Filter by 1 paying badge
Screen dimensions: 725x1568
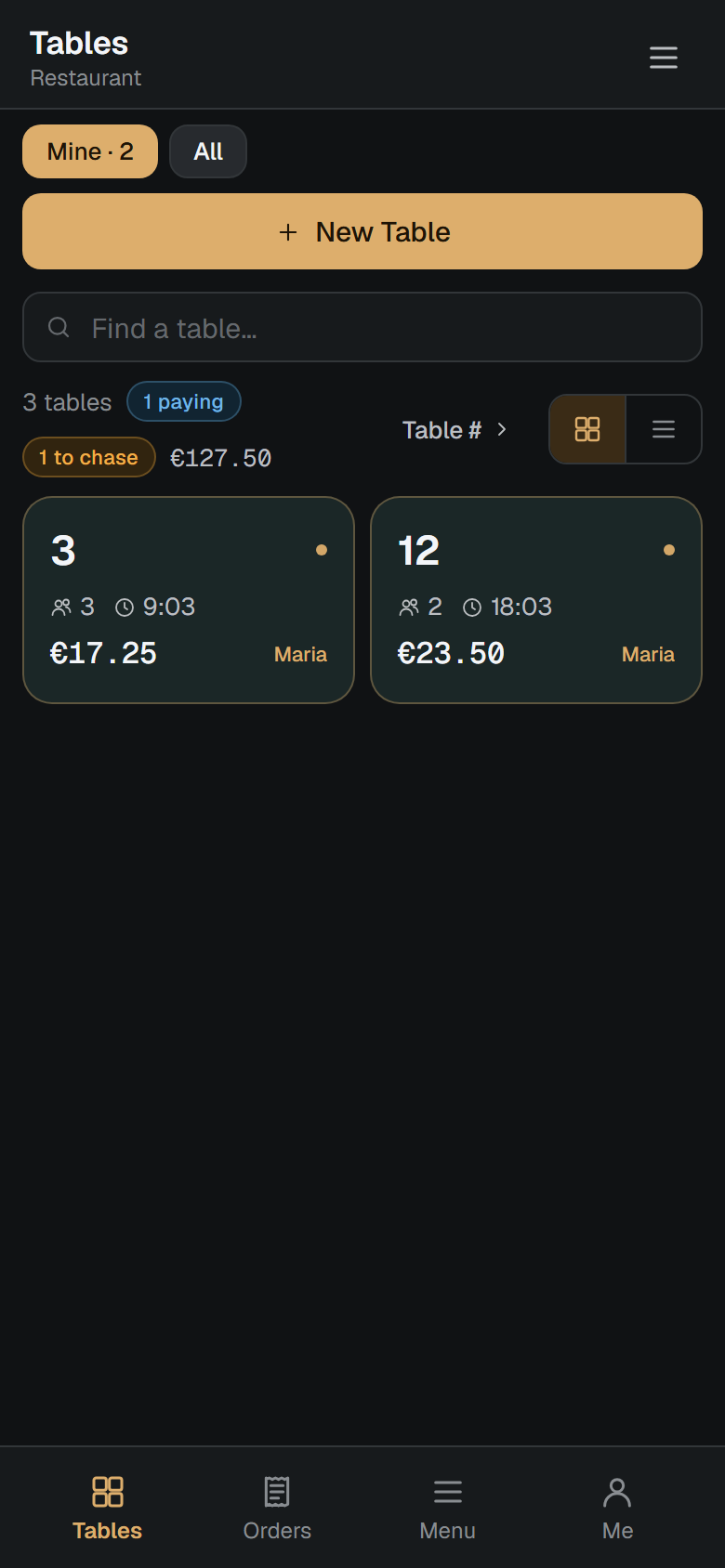(x=184, y=402)
